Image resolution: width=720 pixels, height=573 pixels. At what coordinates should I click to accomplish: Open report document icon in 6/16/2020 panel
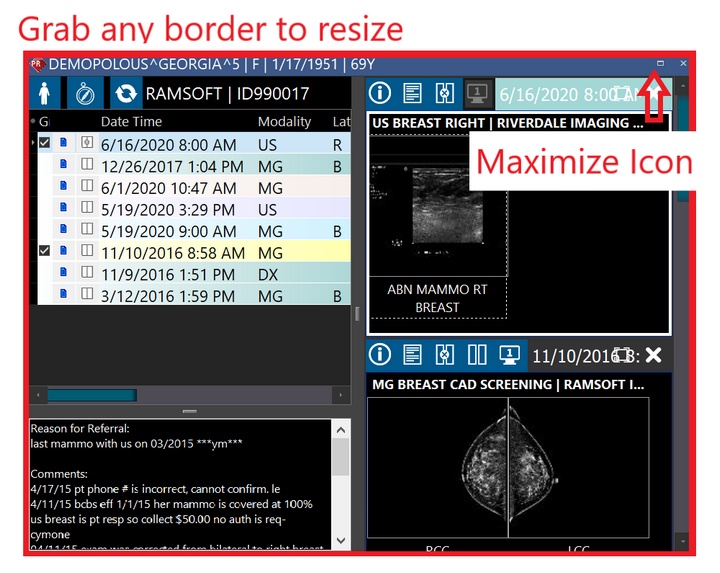(x=412, y=93)
